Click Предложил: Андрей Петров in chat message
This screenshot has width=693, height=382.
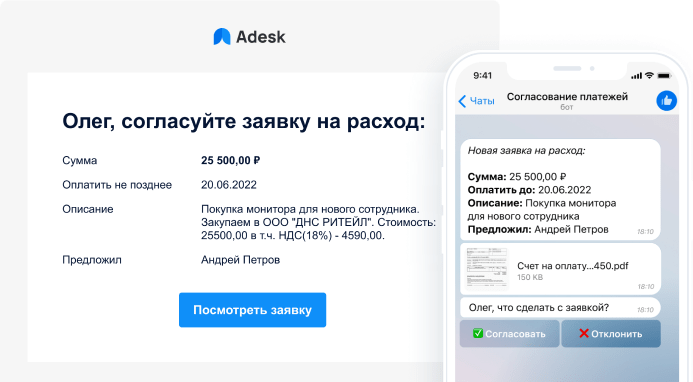(x=538, y=229)
